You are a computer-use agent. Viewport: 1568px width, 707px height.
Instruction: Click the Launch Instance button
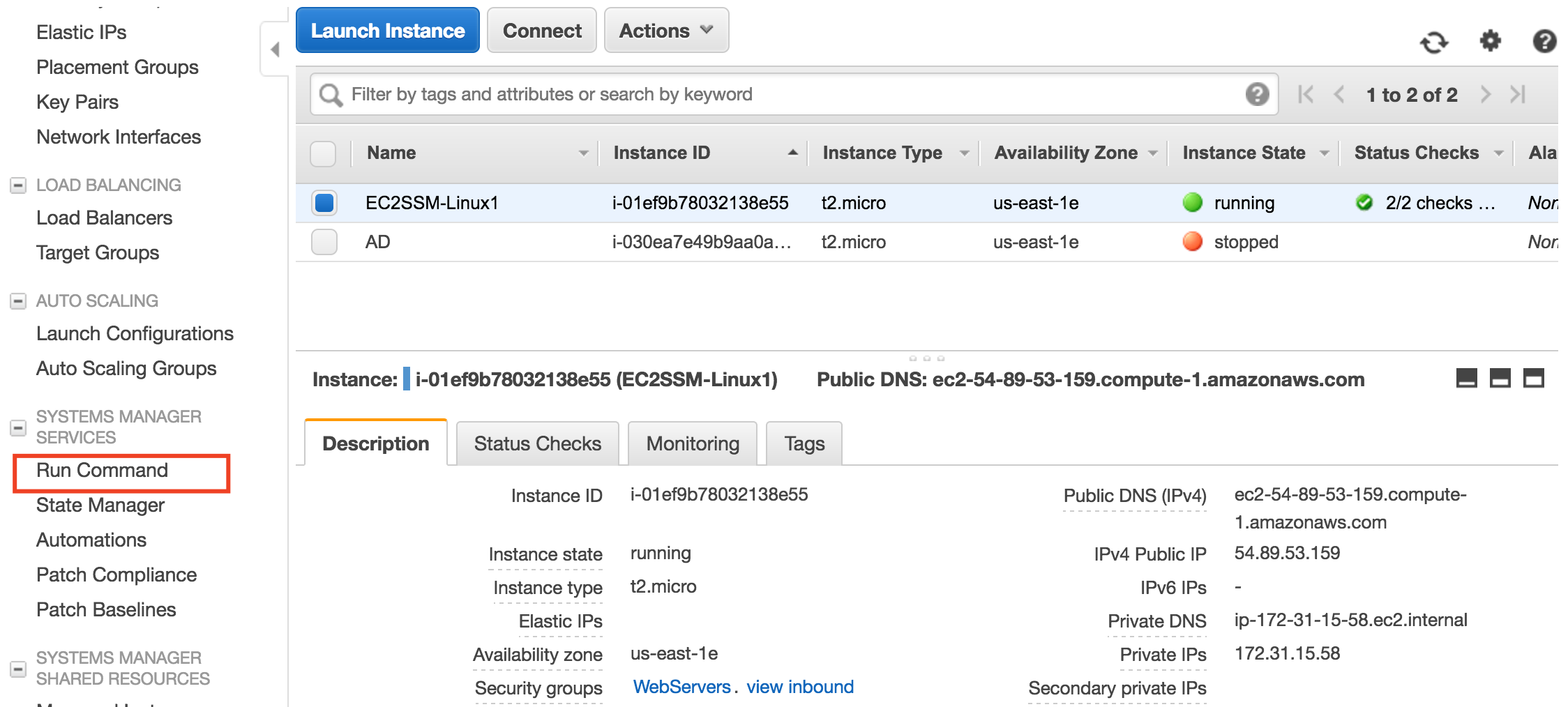click(x=388, y=31)
